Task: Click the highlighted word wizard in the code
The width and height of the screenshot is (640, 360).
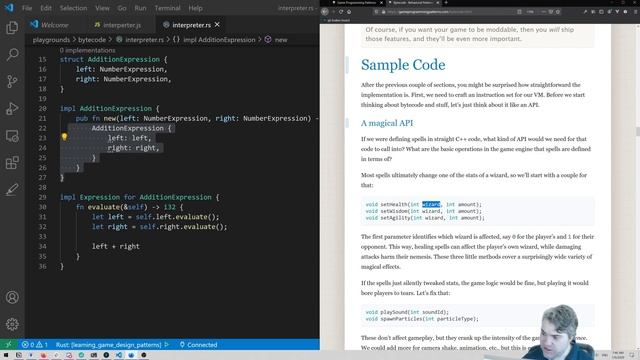Action: click(431, 204)
